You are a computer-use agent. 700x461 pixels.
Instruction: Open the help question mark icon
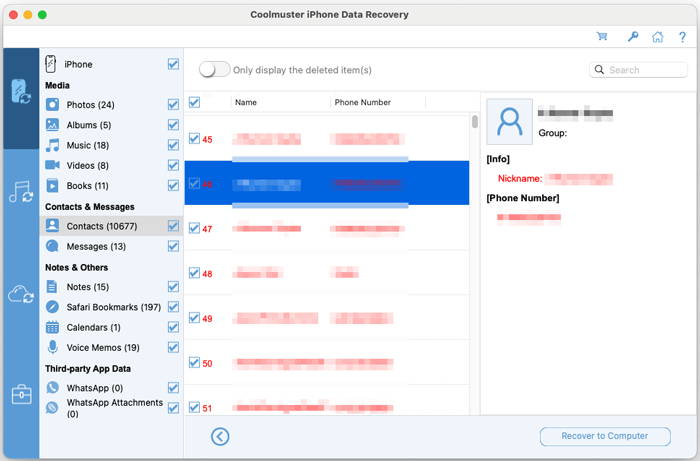pos(682,37)
